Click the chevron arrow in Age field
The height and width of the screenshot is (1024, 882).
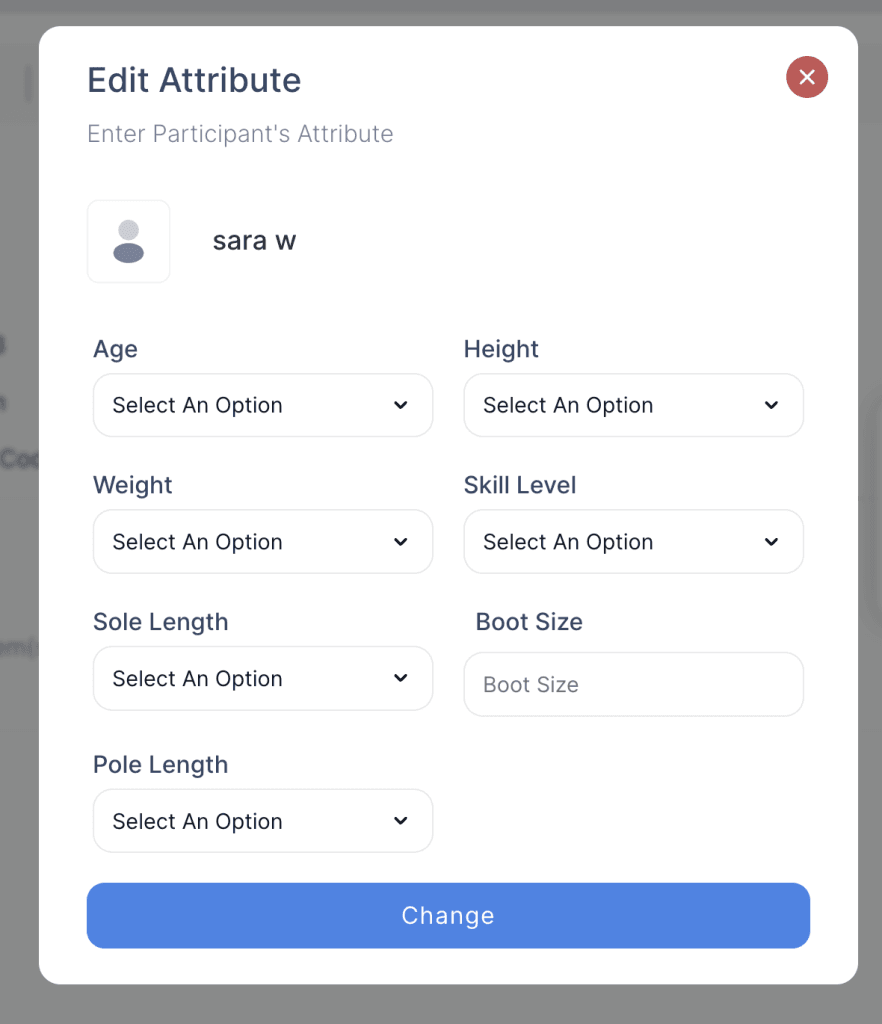point(401,405)
